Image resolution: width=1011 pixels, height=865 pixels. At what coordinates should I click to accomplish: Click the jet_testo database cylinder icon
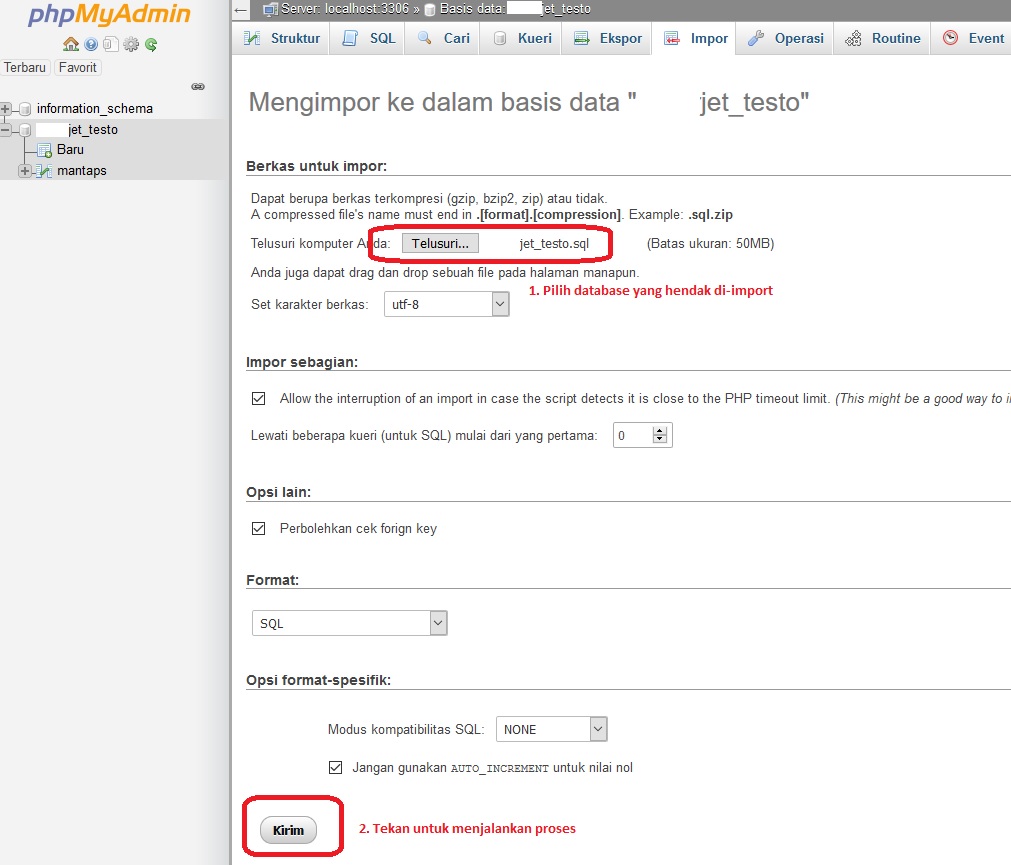pyautogui.click(x=25, y=130)
